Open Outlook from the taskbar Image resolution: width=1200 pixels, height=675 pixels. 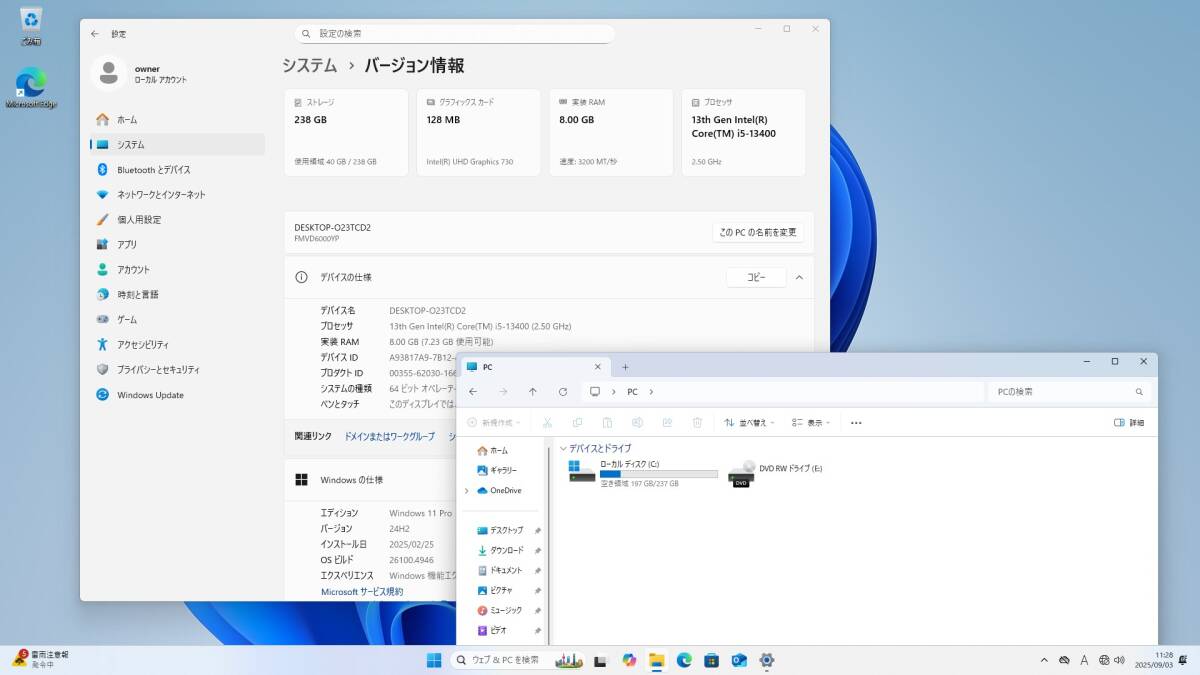click(x=739, y=660)
